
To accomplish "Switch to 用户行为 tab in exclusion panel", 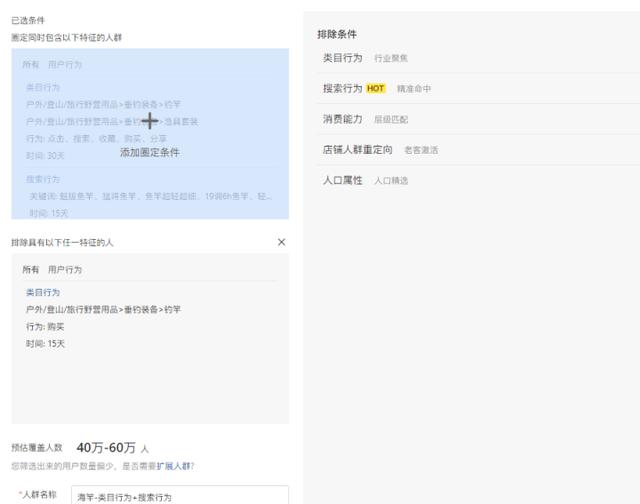I will tap(65, 270).
